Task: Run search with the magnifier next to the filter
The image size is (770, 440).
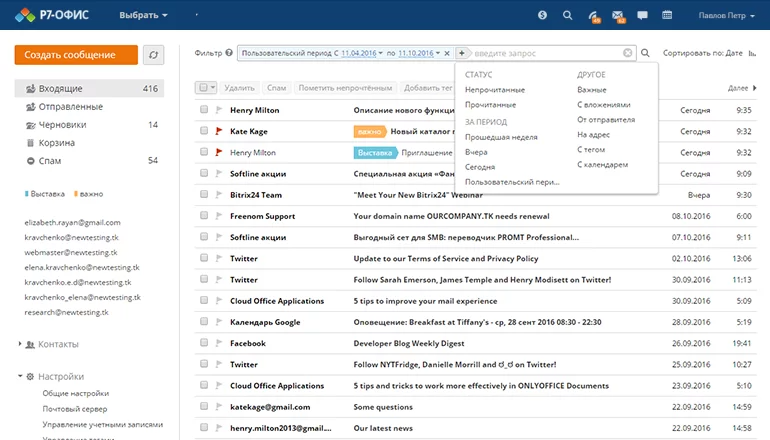Action: [645, 53]
